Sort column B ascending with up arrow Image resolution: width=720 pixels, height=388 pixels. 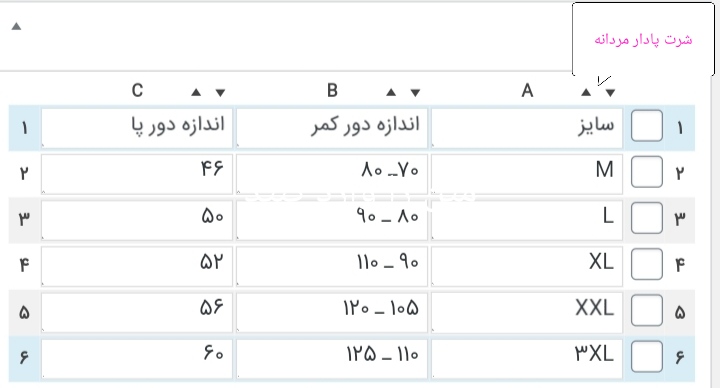coord(391,92)
